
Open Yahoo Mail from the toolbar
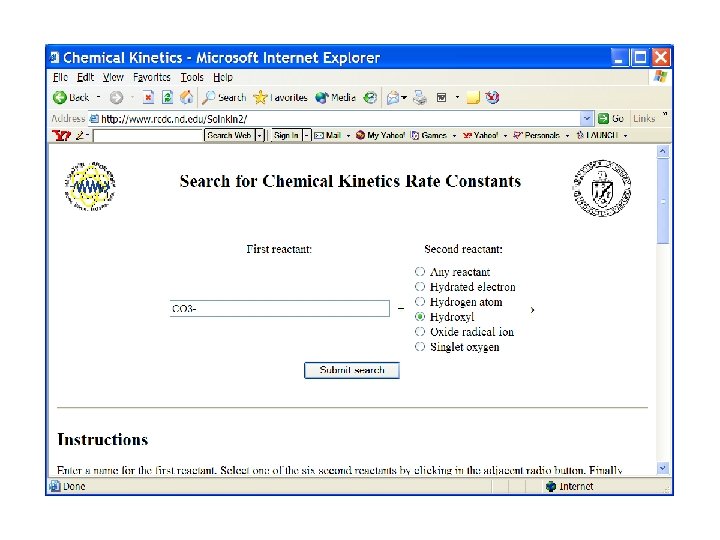tap(328, 135)
